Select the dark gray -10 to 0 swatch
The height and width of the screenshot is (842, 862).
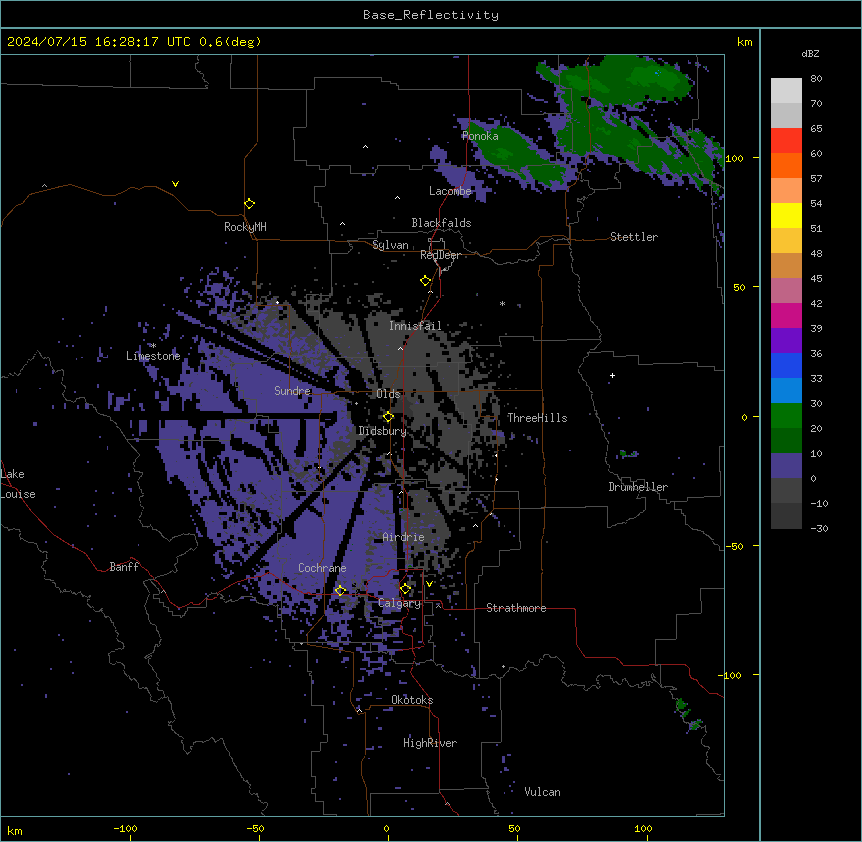pyautogui.click(x=786, y=490)
